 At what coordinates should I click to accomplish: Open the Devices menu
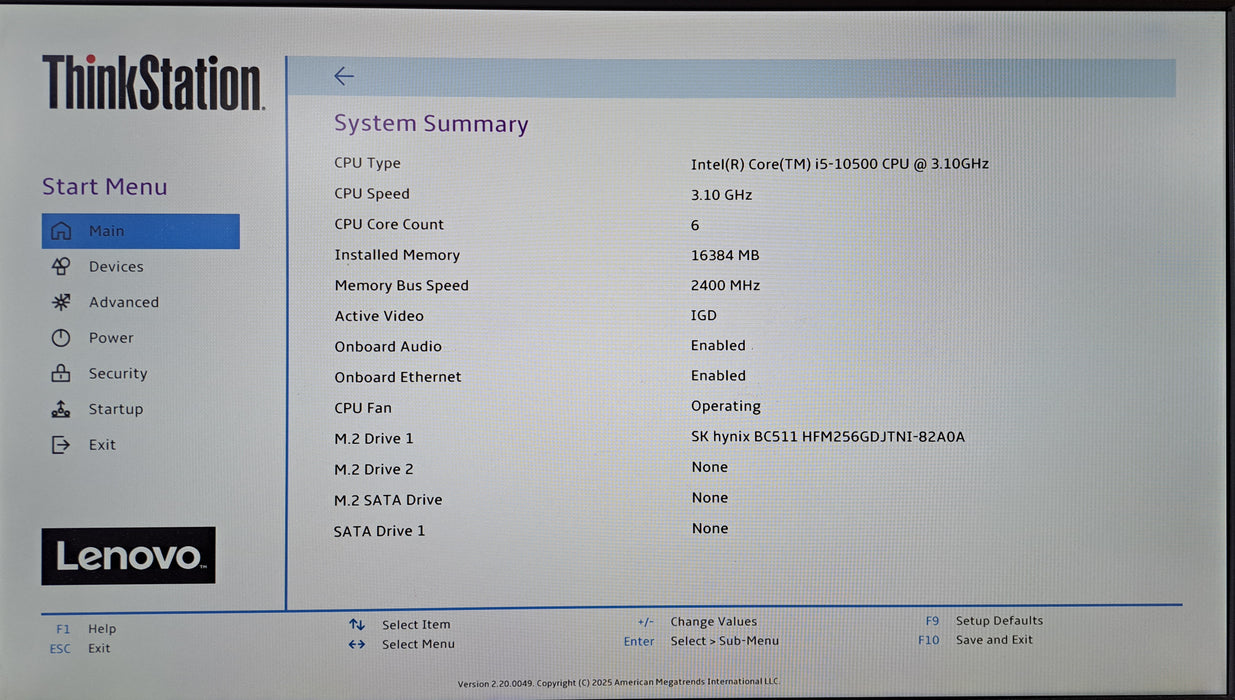pyautogui.click(x=116, y=267)
